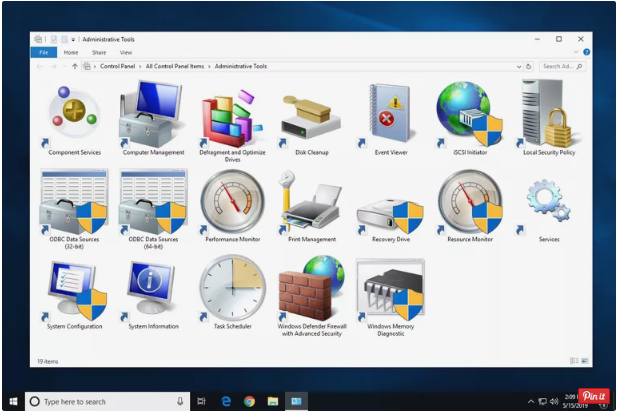
Task: Open the network icon in the system tray
Action: pyautogui.click(x=543, y=402)
